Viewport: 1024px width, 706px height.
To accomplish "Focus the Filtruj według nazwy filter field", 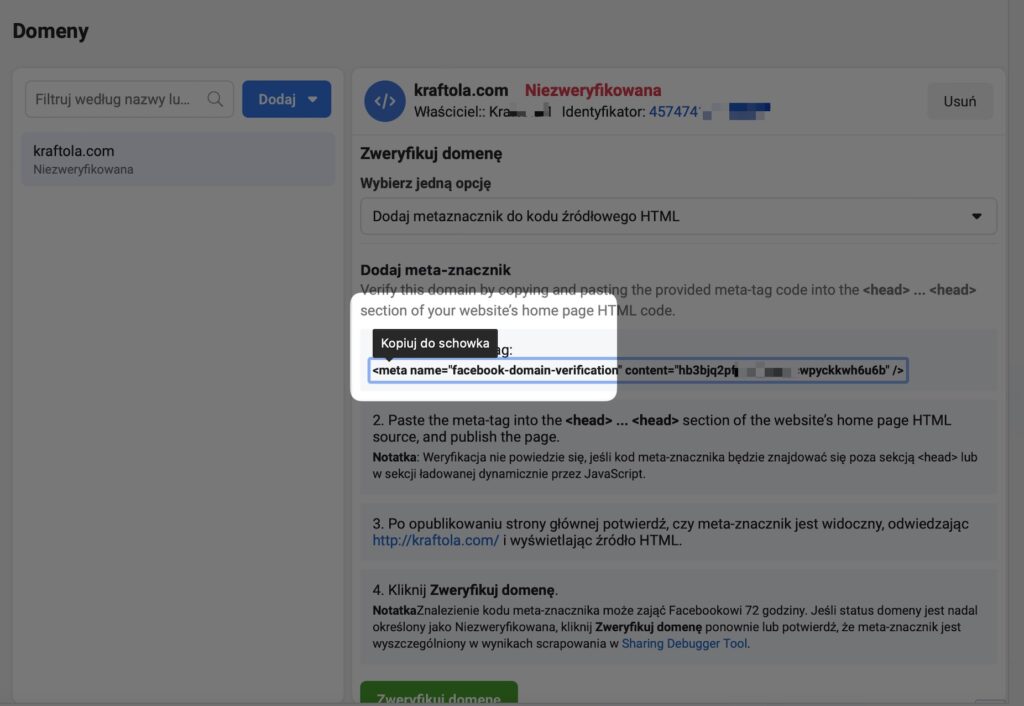I will [x=129, y=99].
